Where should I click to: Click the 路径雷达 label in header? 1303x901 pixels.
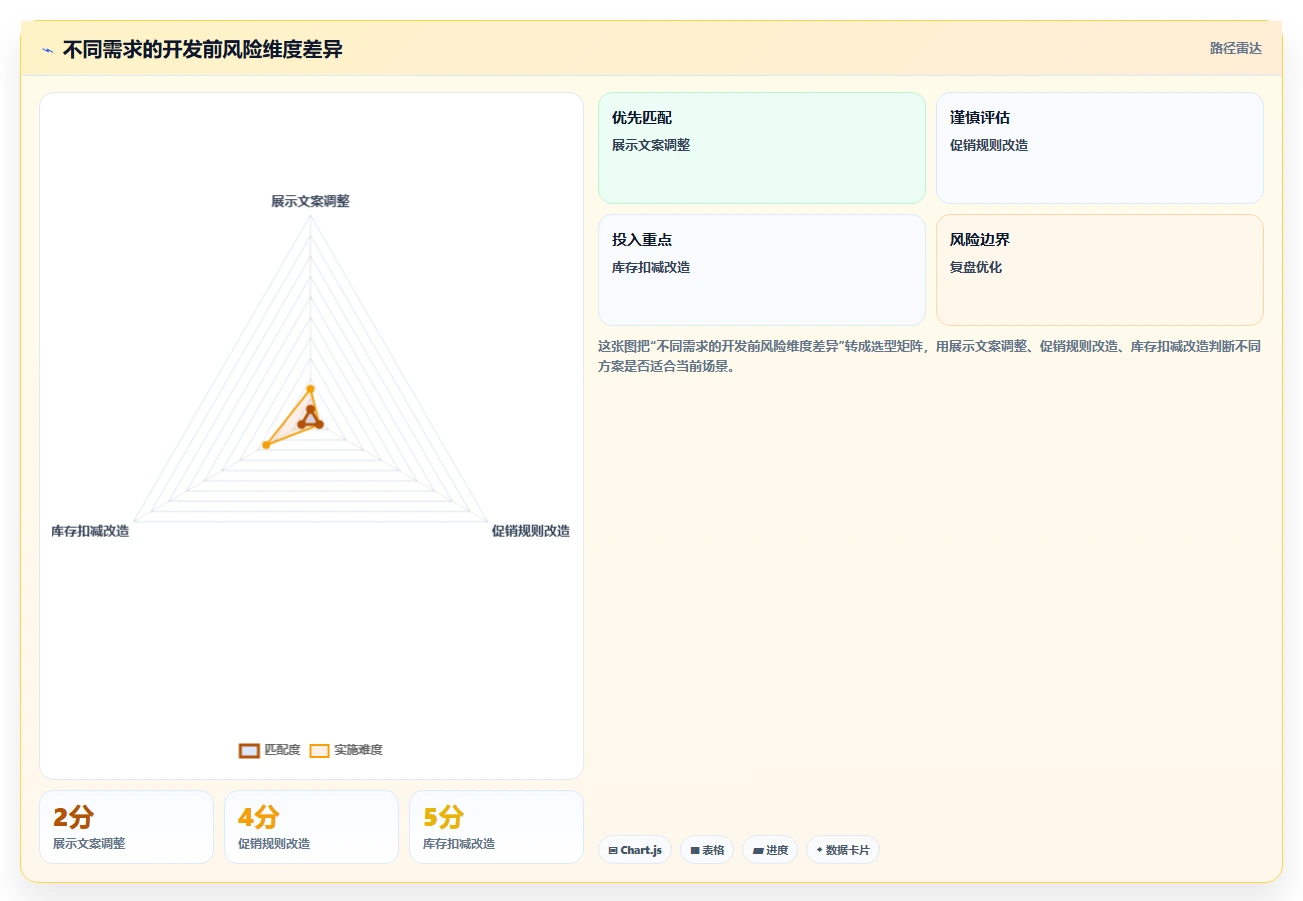[1235, 48]
